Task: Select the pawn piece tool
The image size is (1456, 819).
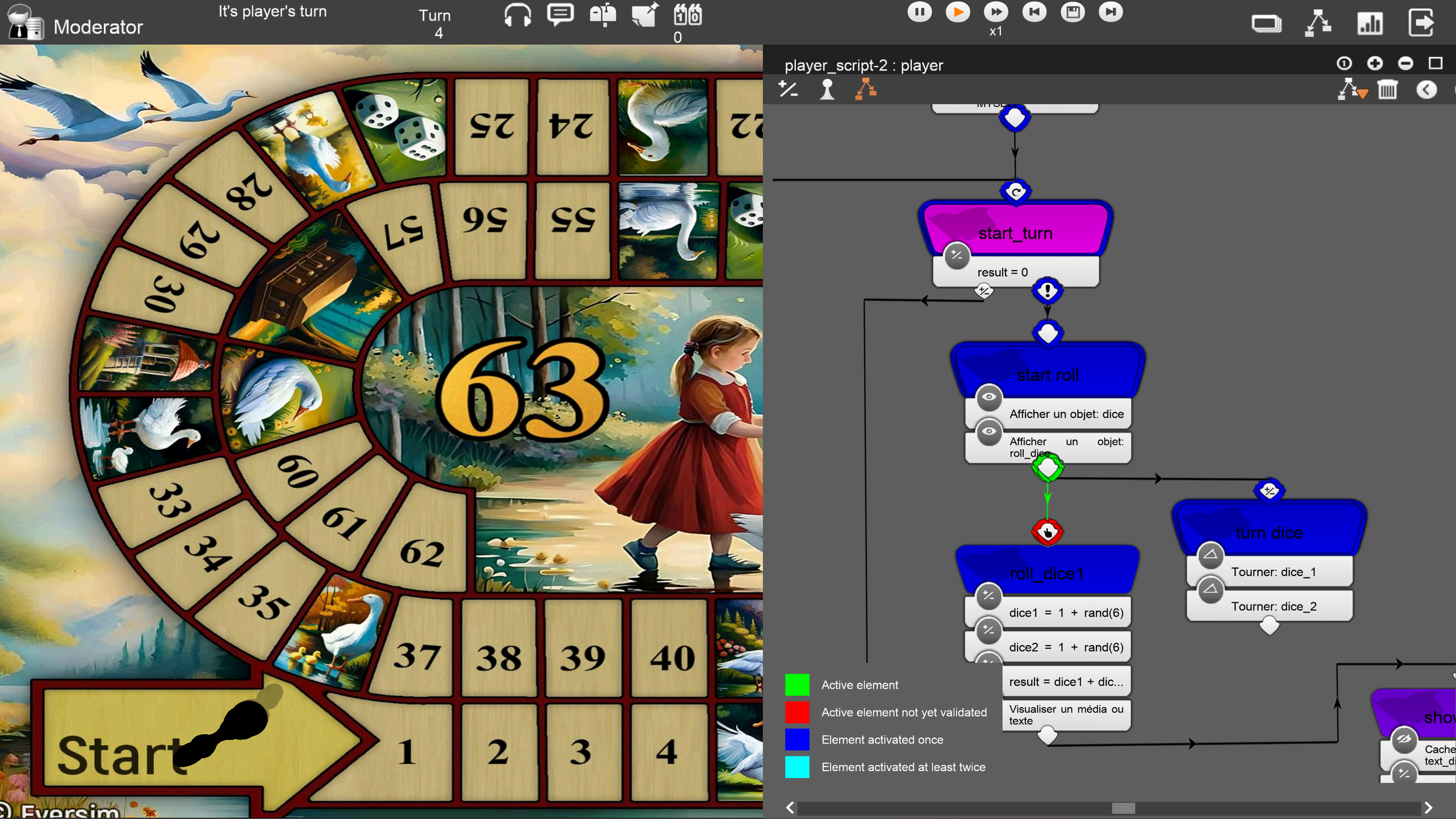Action: [827, 89]
